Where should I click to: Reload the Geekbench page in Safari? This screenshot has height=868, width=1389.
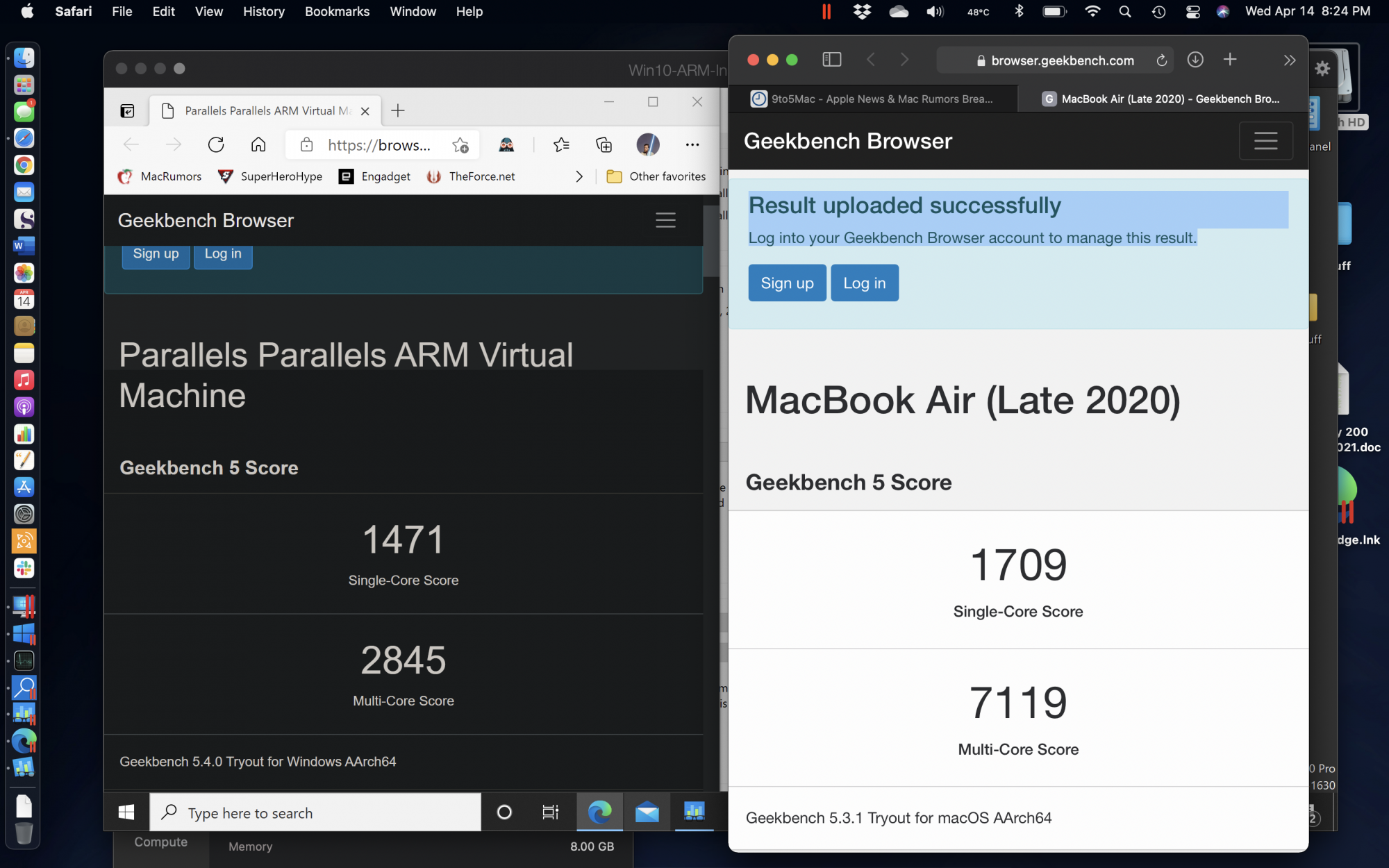(x=1161, y=60)
